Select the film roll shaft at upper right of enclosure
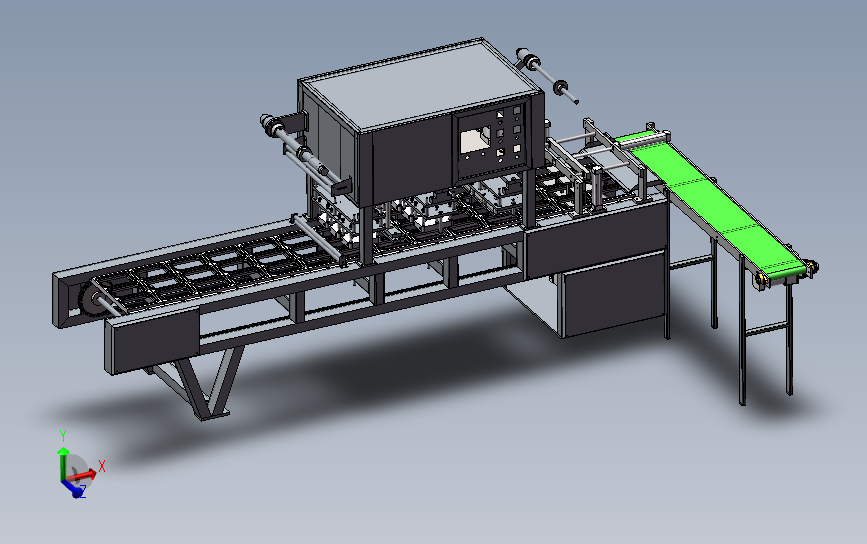The image size is (867, 544). pyautogui.click(x=546, y=75)
